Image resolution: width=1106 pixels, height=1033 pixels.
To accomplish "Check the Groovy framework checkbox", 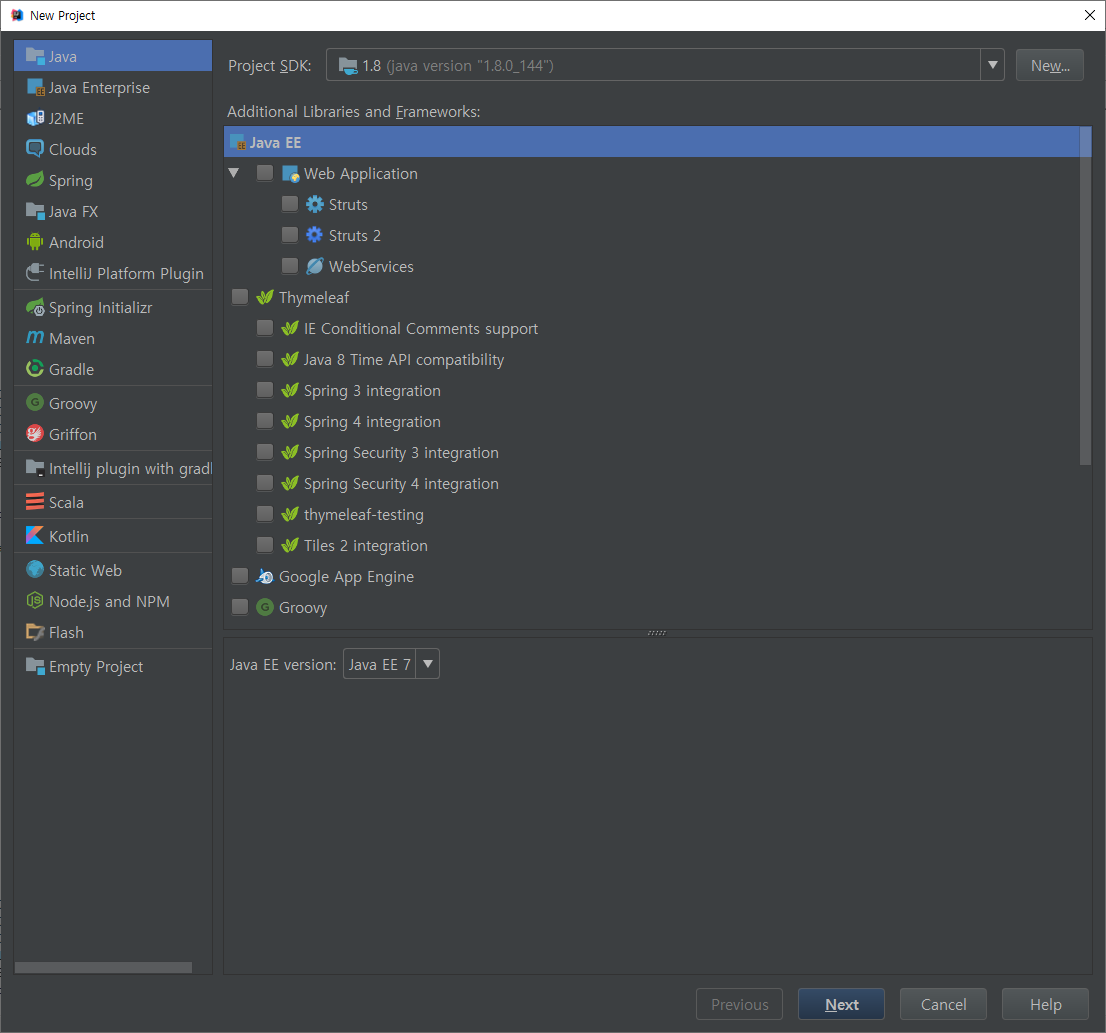I will pos(240,607).
